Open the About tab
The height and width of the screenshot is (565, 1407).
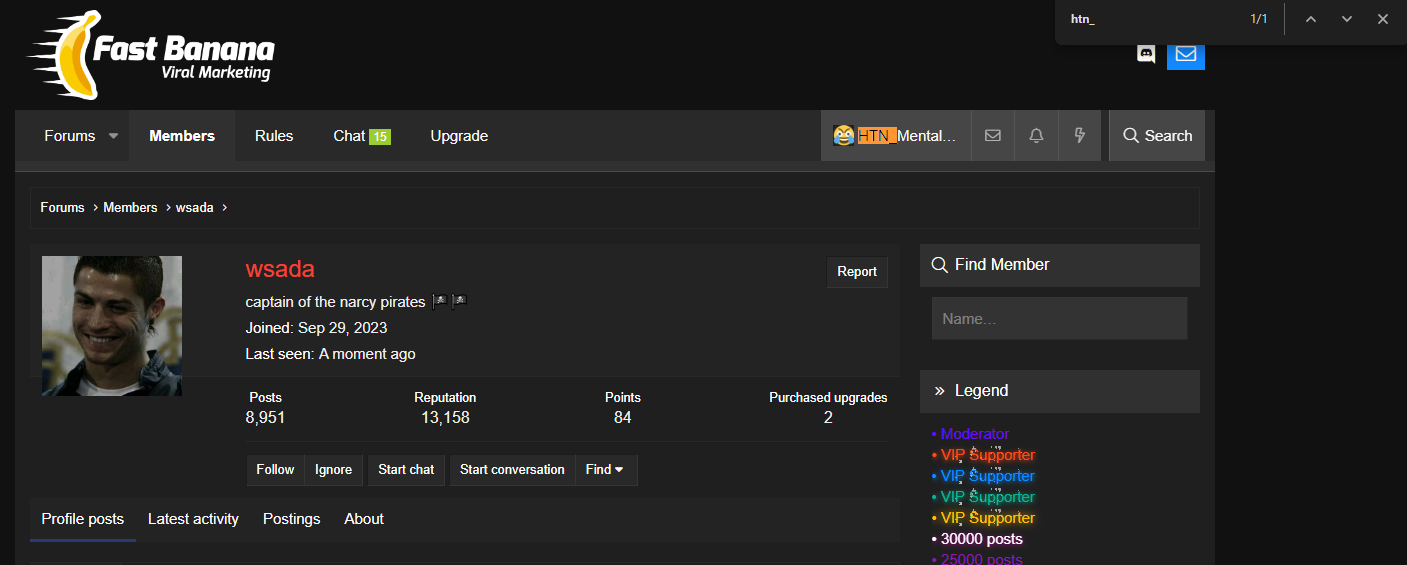(364, 519)
